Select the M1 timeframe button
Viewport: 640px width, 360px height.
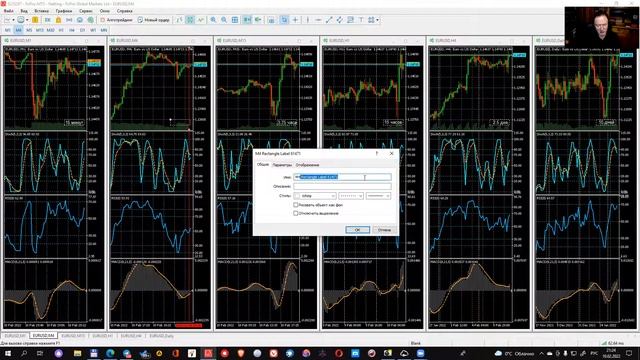(x=8, y=30)
